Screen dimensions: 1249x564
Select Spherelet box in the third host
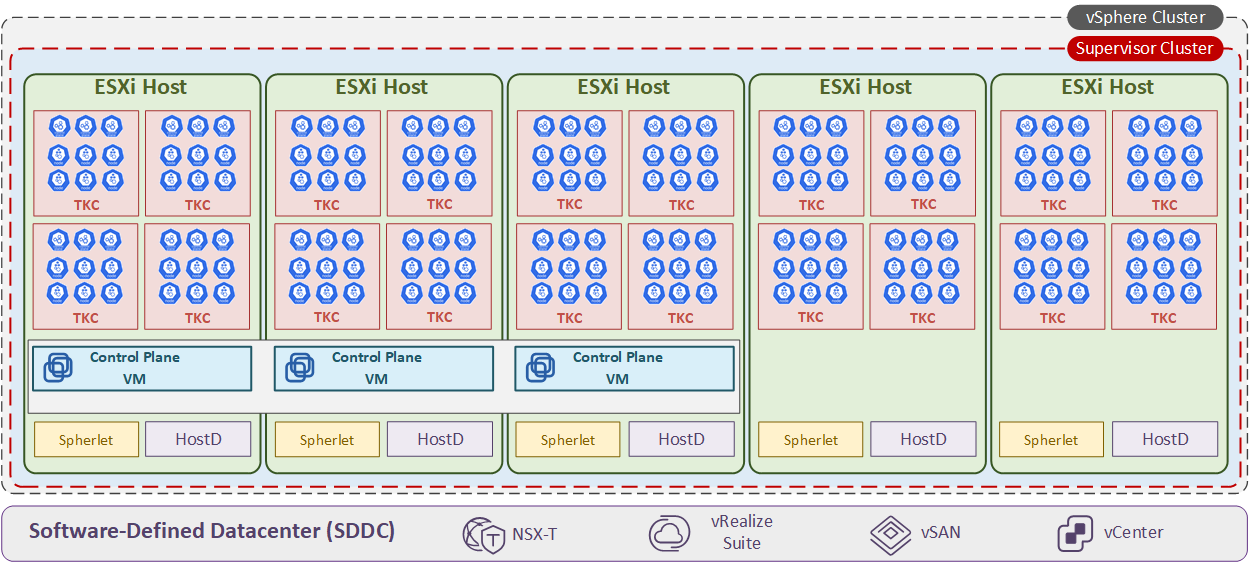(568, 440)
